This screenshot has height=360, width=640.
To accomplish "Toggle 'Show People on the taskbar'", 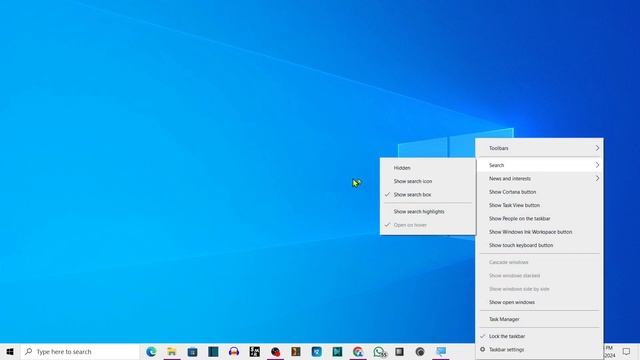I will [539, 219].
